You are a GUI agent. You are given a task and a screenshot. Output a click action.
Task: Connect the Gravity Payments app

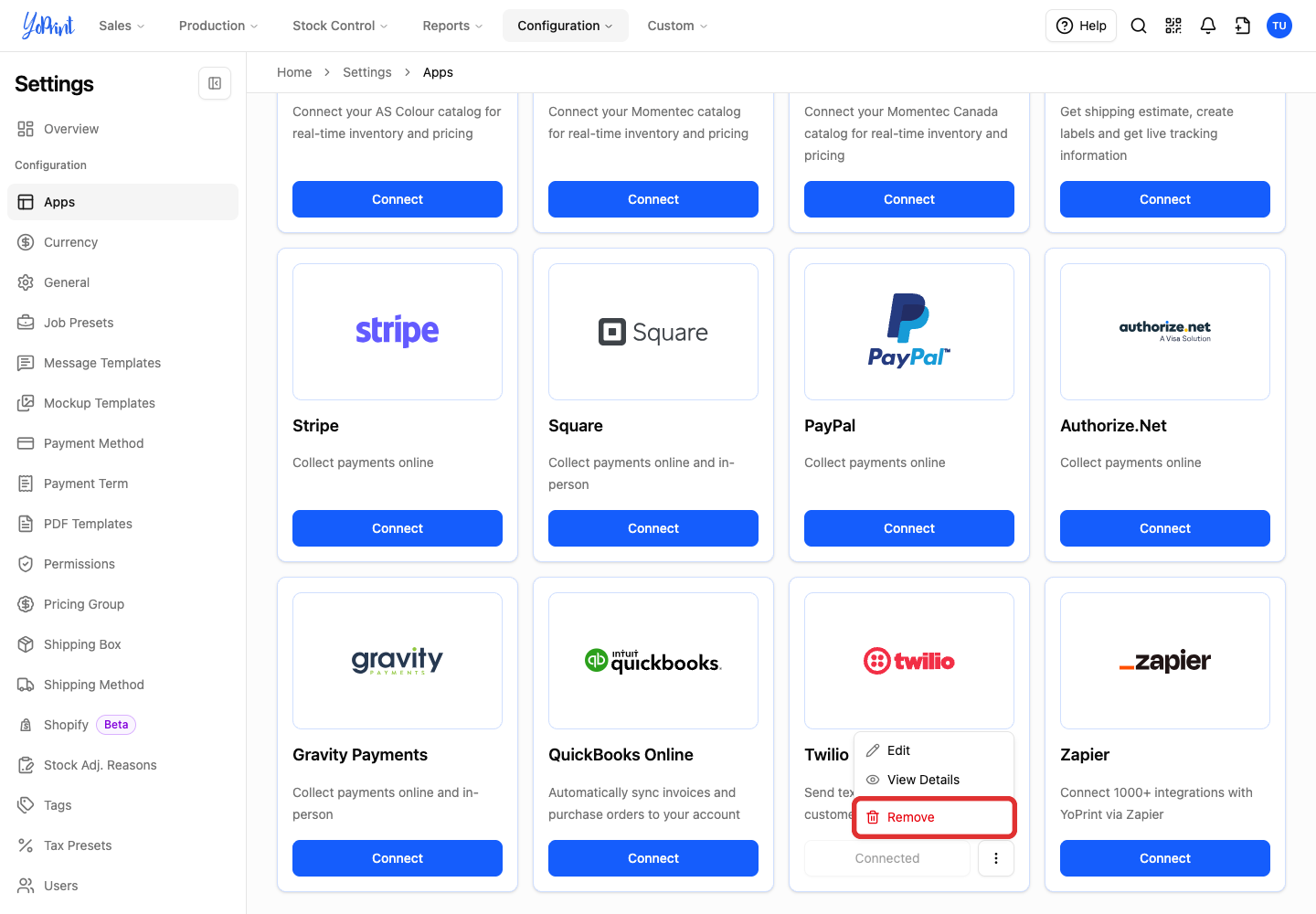pos(398,858)
